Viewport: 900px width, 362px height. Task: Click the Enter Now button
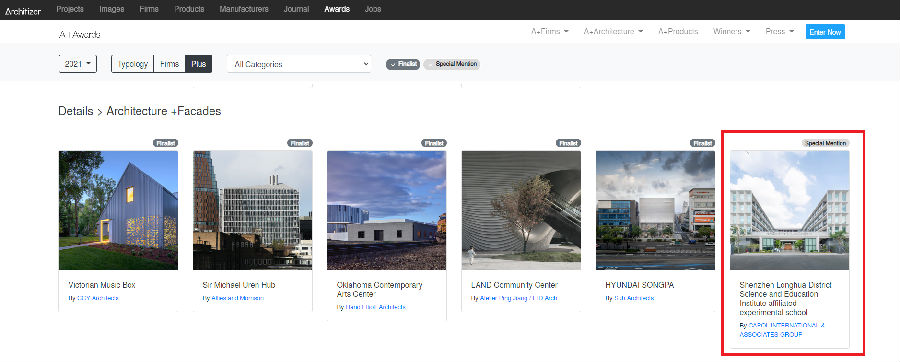click(825, 32)
